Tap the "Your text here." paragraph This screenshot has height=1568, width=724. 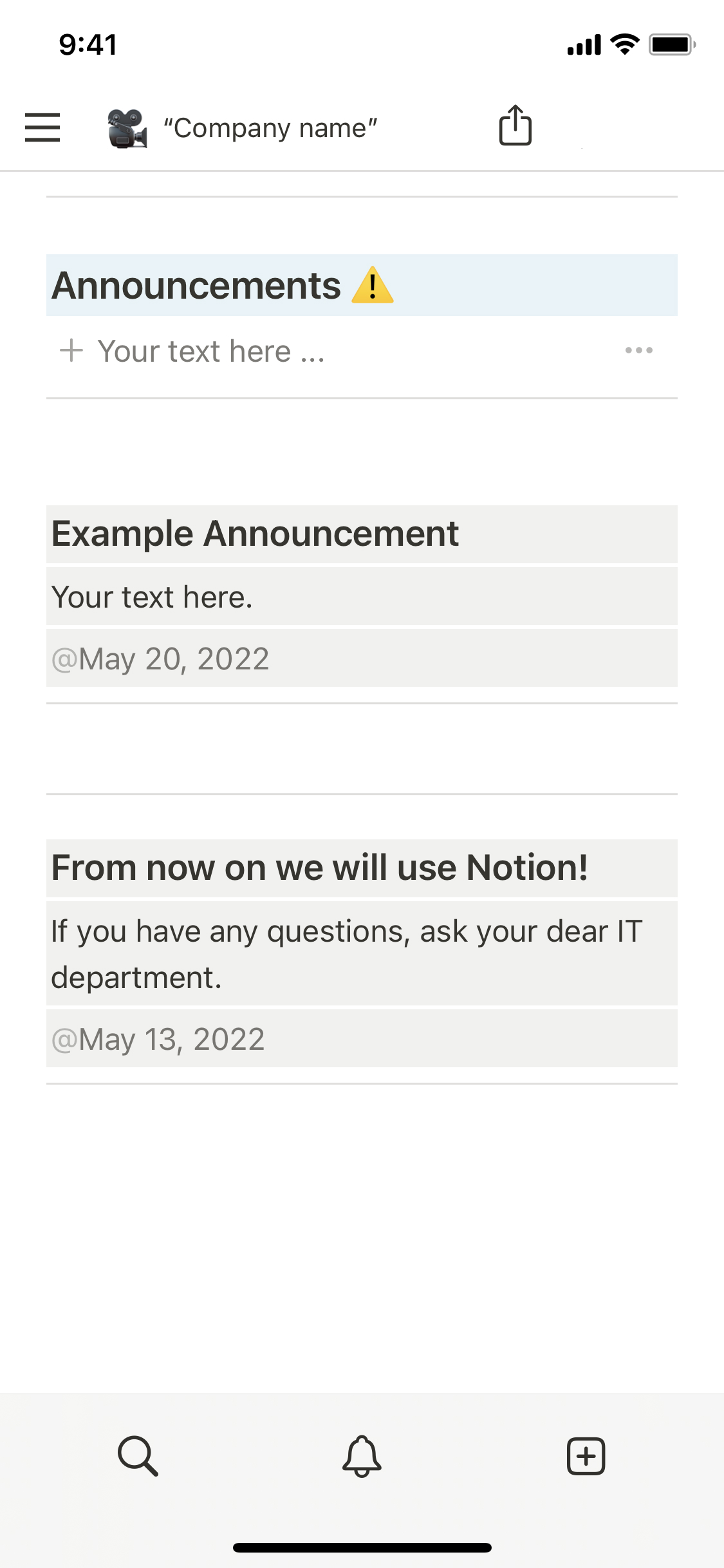click(152, 597)
